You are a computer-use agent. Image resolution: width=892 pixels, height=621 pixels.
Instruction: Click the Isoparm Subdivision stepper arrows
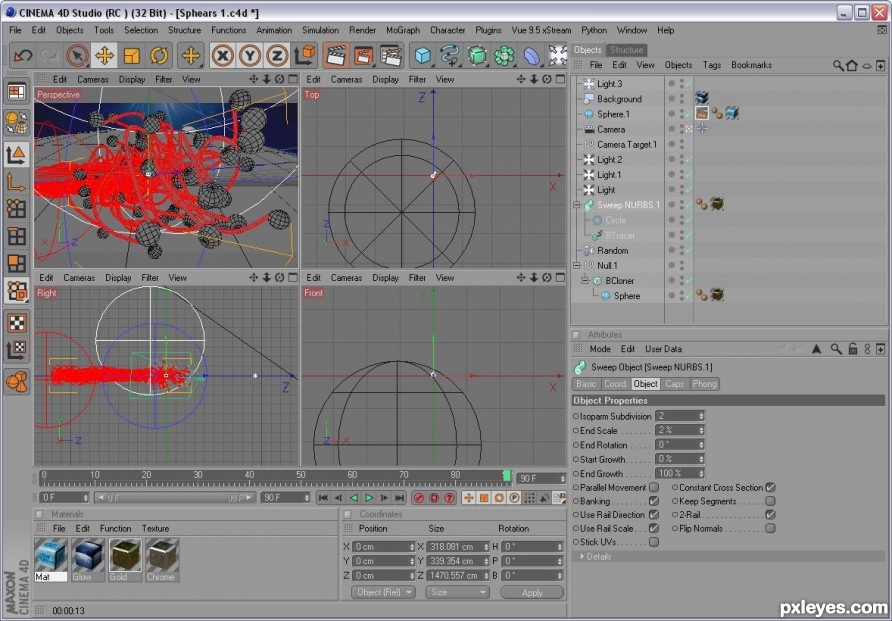[x=701, y=416]
